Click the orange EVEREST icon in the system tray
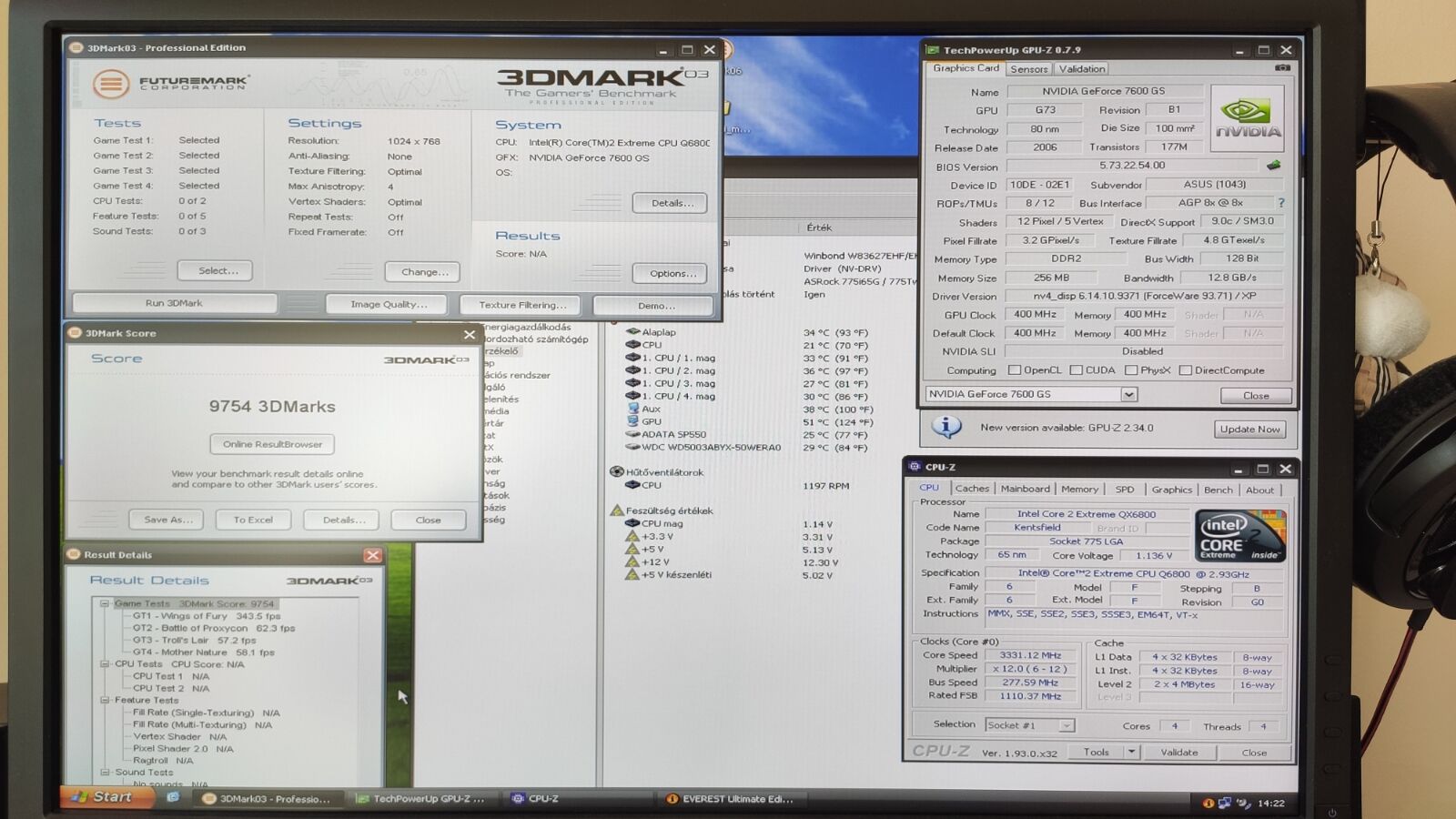The height and width of the screenshot is (819, 1456). click(x=1208, y=803)
